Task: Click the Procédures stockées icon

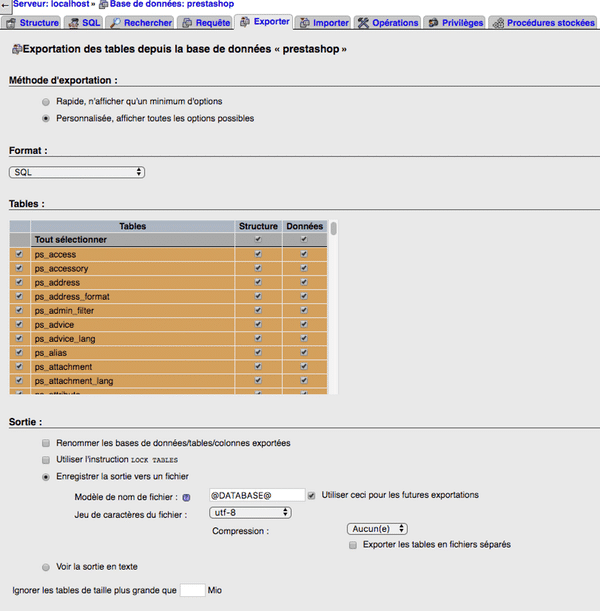Action: [498, 23]
